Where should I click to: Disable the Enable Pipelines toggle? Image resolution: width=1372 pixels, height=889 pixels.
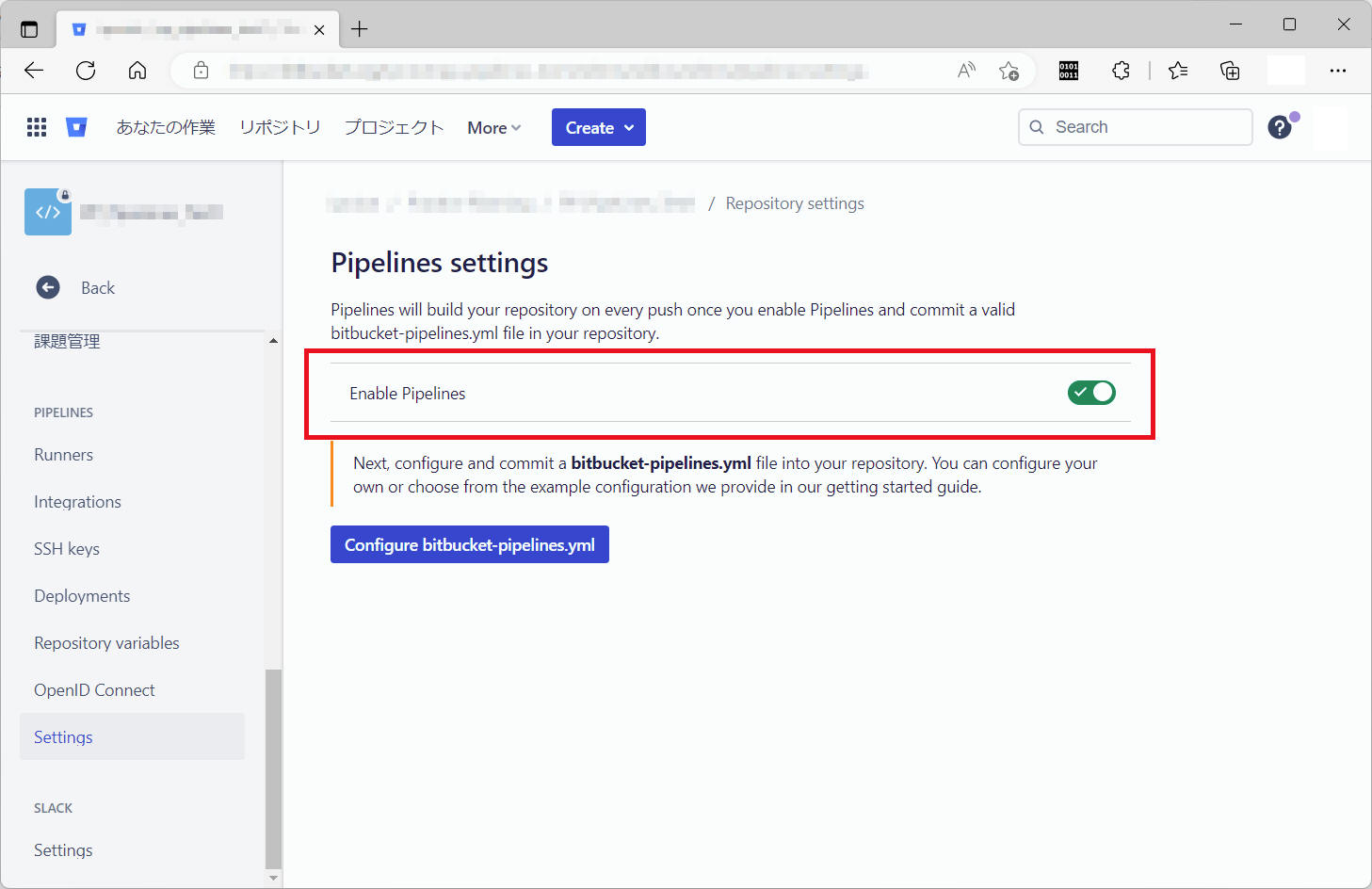(x=1091, y=393)
